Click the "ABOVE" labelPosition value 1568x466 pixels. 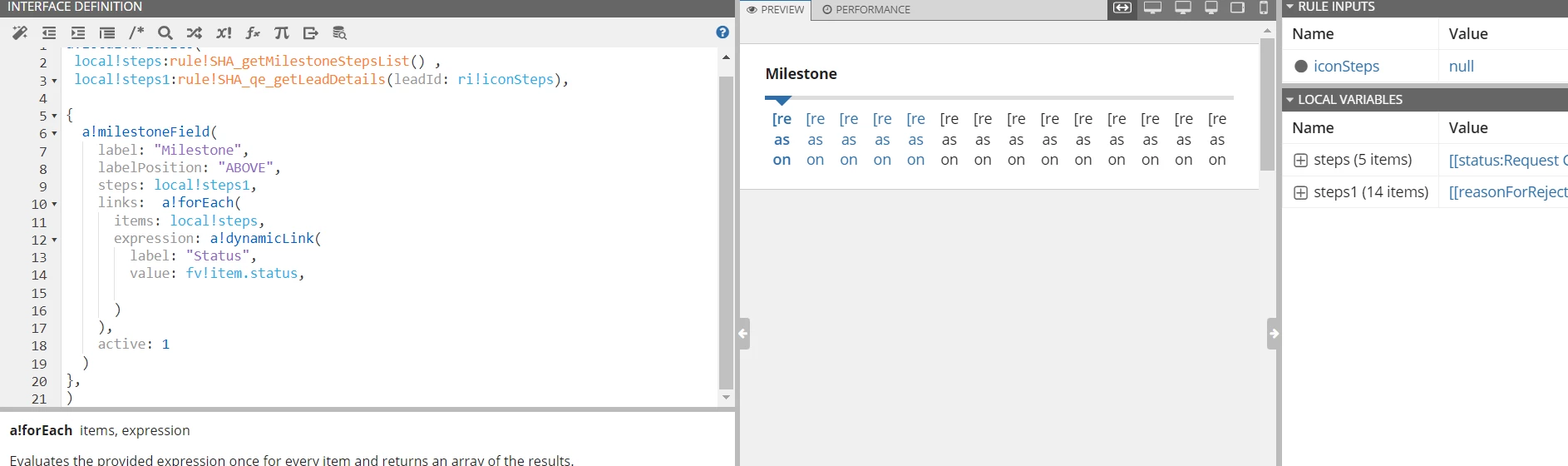tap(246, 168)
